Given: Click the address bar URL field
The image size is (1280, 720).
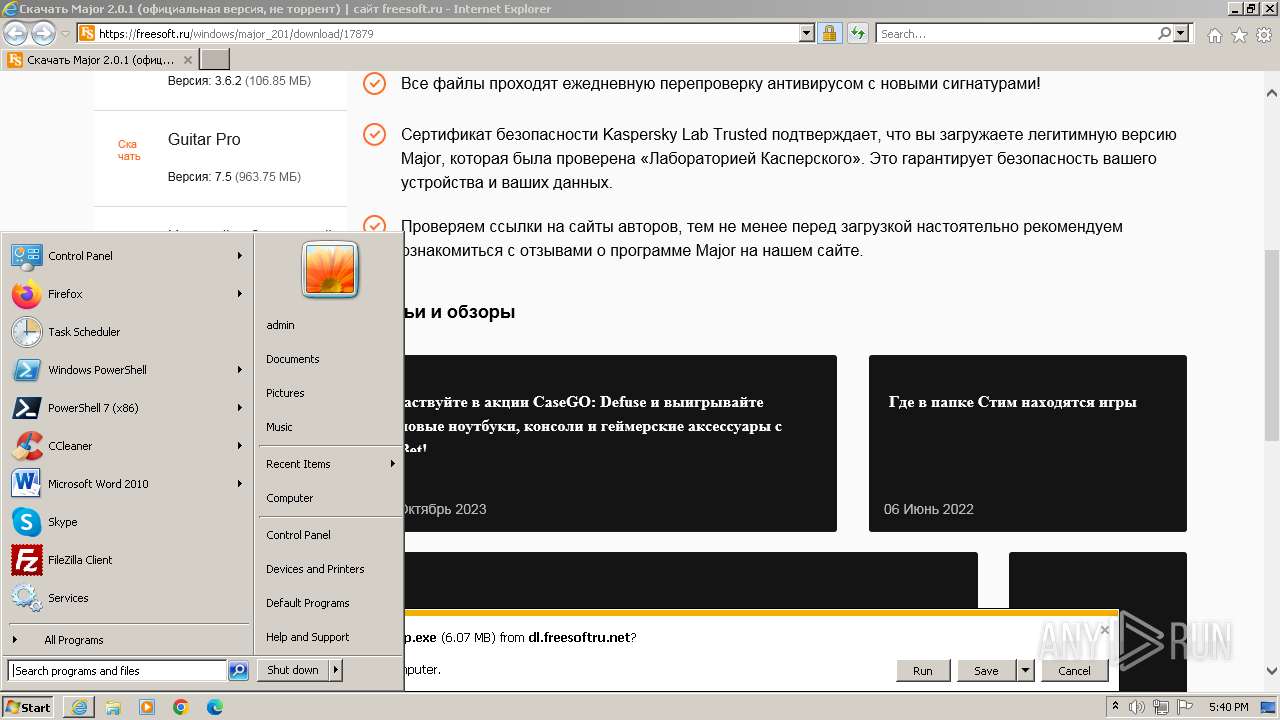Looking at the screenshot, I should (x=447, y=33).
